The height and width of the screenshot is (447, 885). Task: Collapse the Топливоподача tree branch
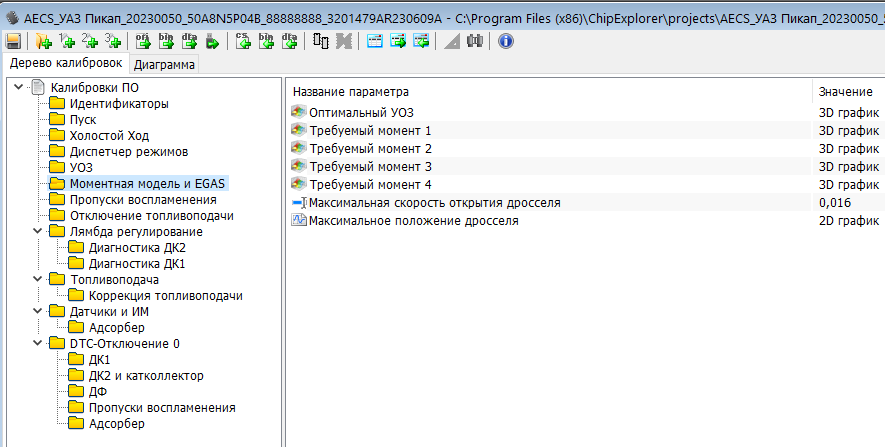point(38,280)
